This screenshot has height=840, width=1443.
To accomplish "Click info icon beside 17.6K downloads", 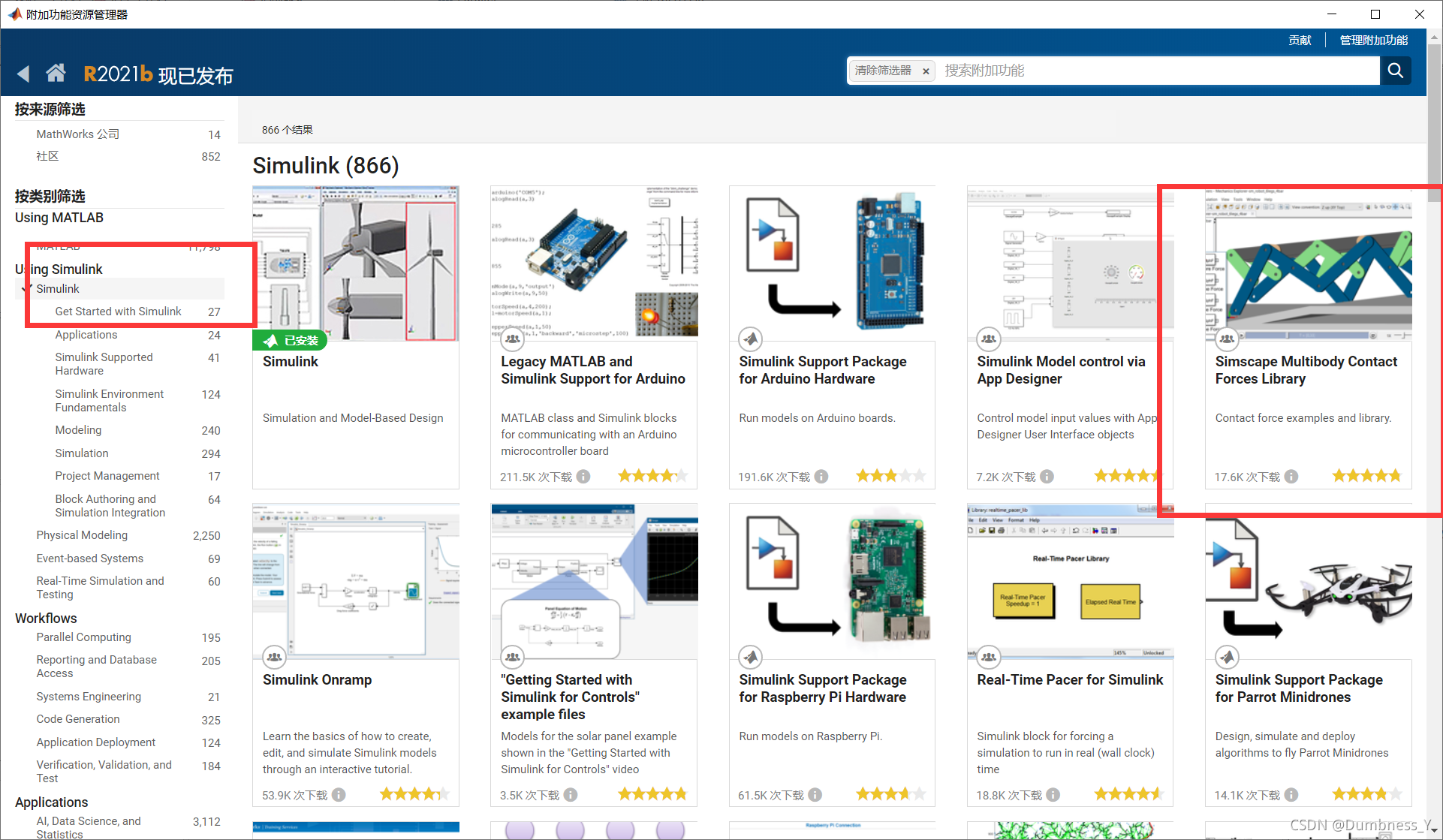I will tap(1291, 477).
